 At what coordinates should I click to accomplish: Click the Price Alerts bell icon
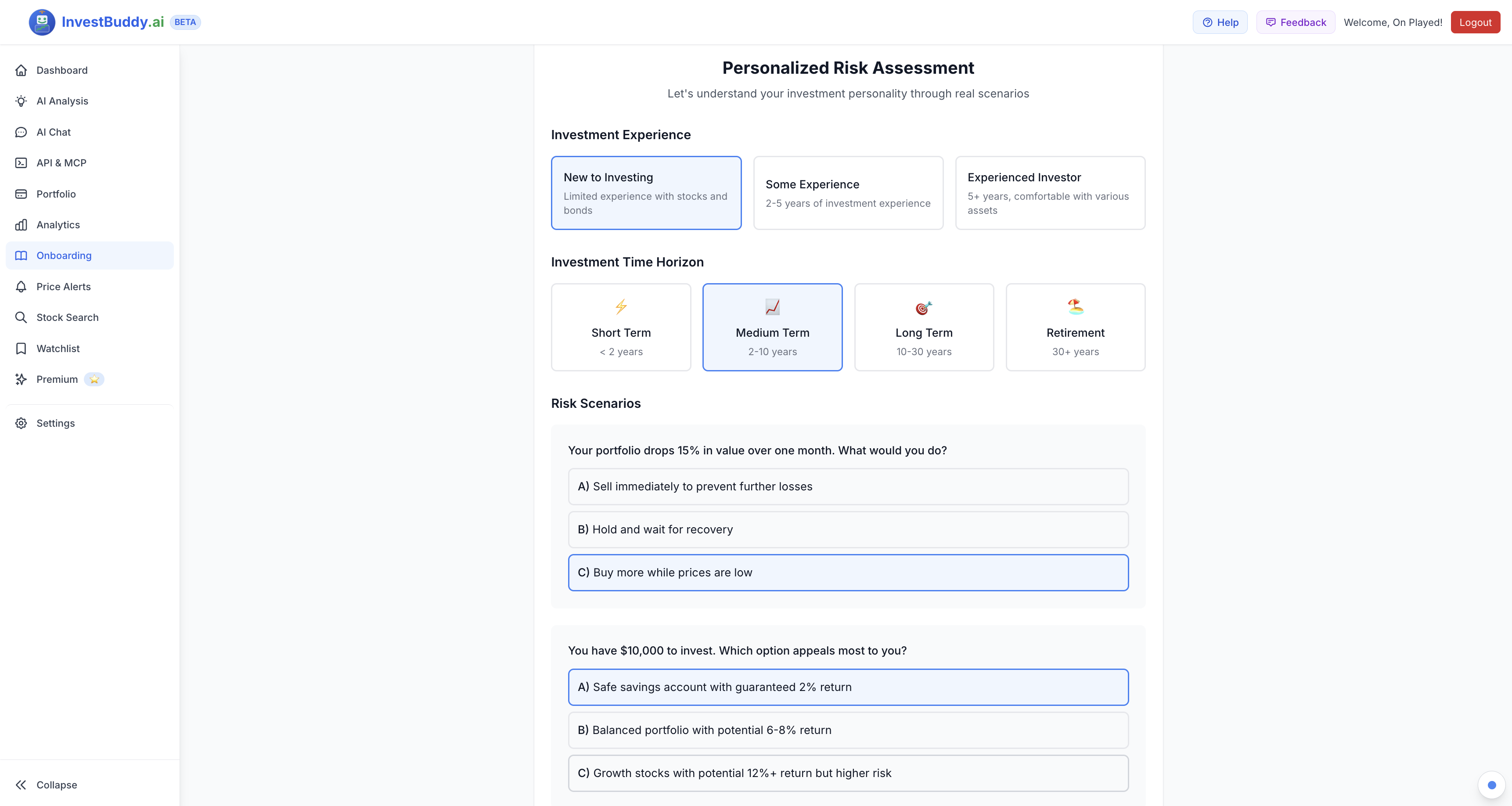point(21,287)
